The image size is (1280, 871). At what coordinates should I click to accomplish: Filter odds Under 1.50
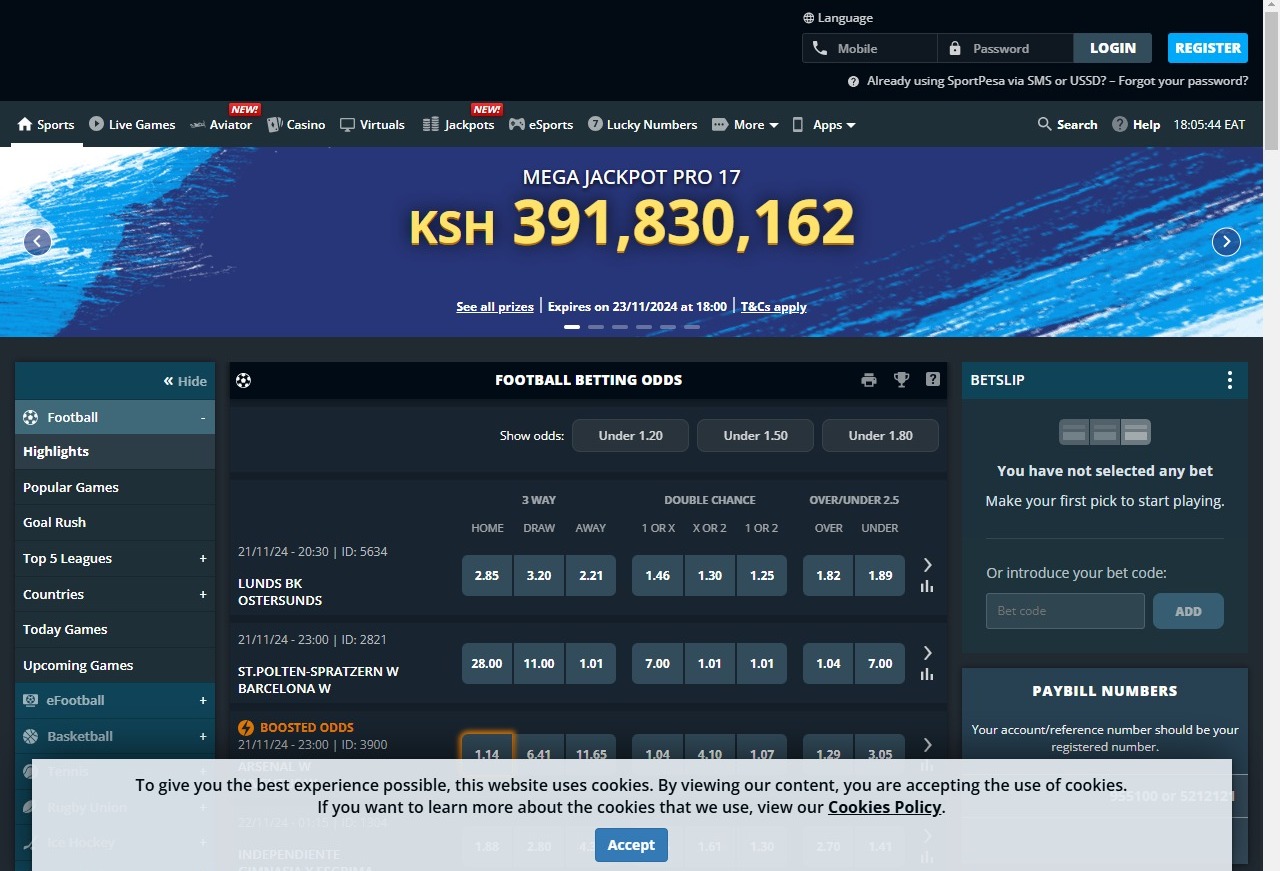coord(755,435)
